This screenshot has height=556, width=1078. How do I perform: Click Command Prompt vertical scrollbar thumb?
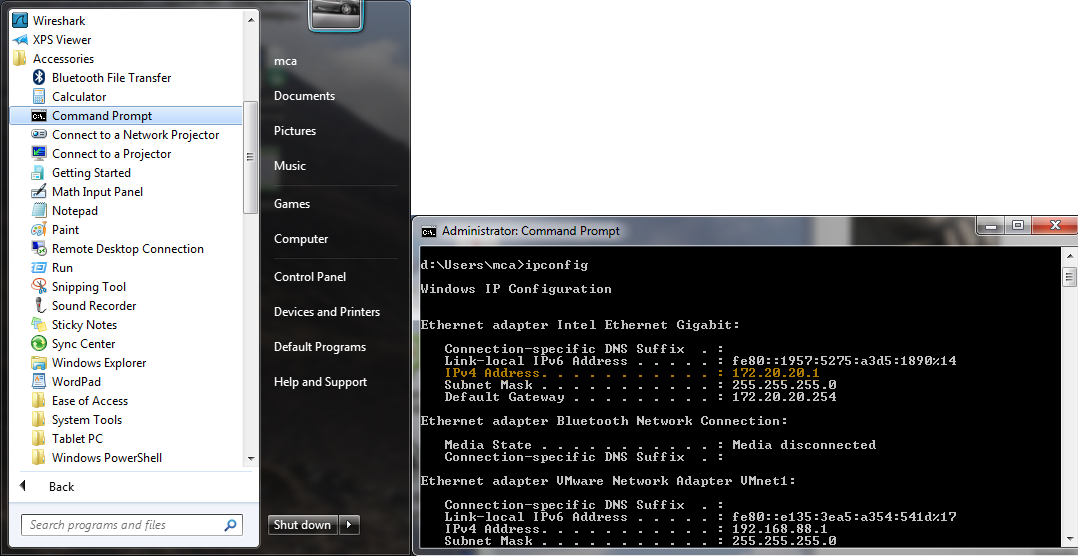pyautogui.click(x=1069, y=277)
